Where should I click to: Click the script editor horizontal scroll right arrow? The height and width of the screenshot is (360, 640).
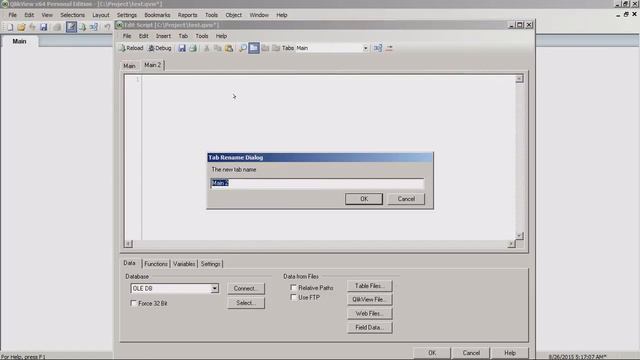coord(511,244)
